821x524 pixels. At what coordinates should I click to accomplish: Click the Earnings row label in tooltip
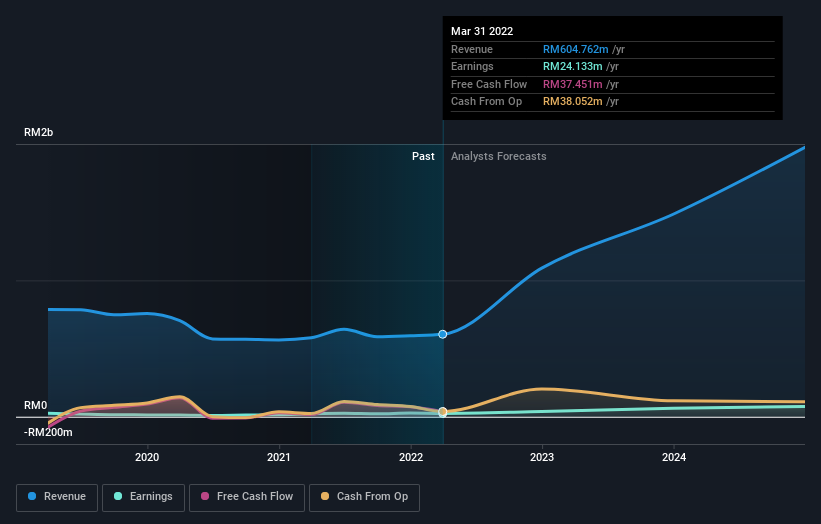click(472, 66)
